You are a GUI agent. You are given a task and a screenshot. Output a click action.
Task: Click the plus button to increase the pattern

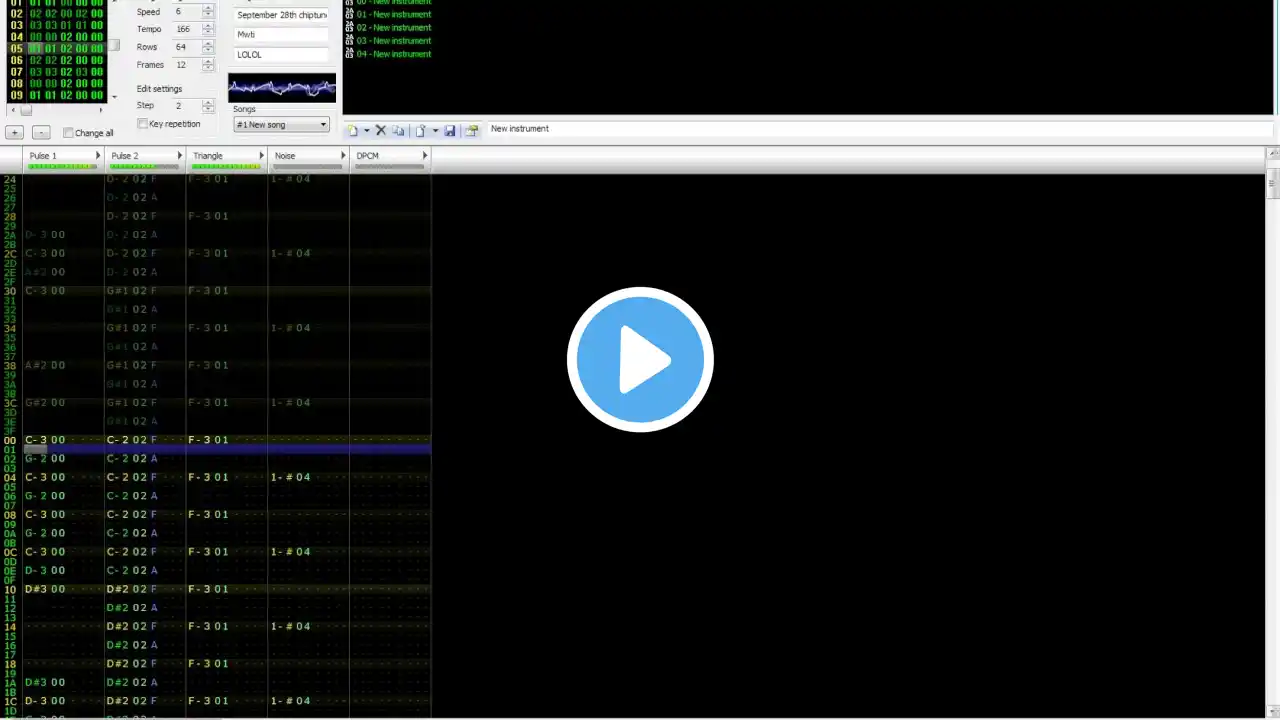pyautogui.click(x=15, y=132)
